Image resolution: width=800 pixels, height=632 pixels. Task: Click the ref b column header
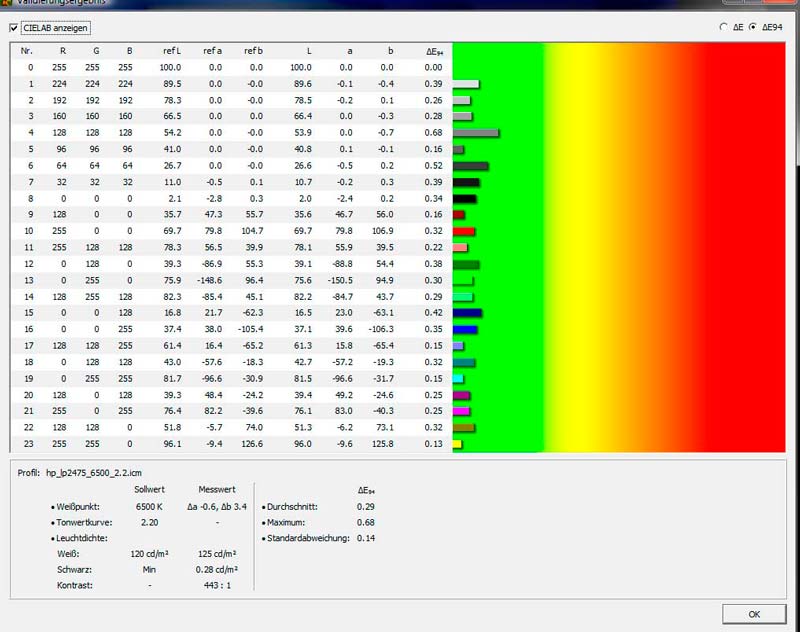(x=253, y=50)
